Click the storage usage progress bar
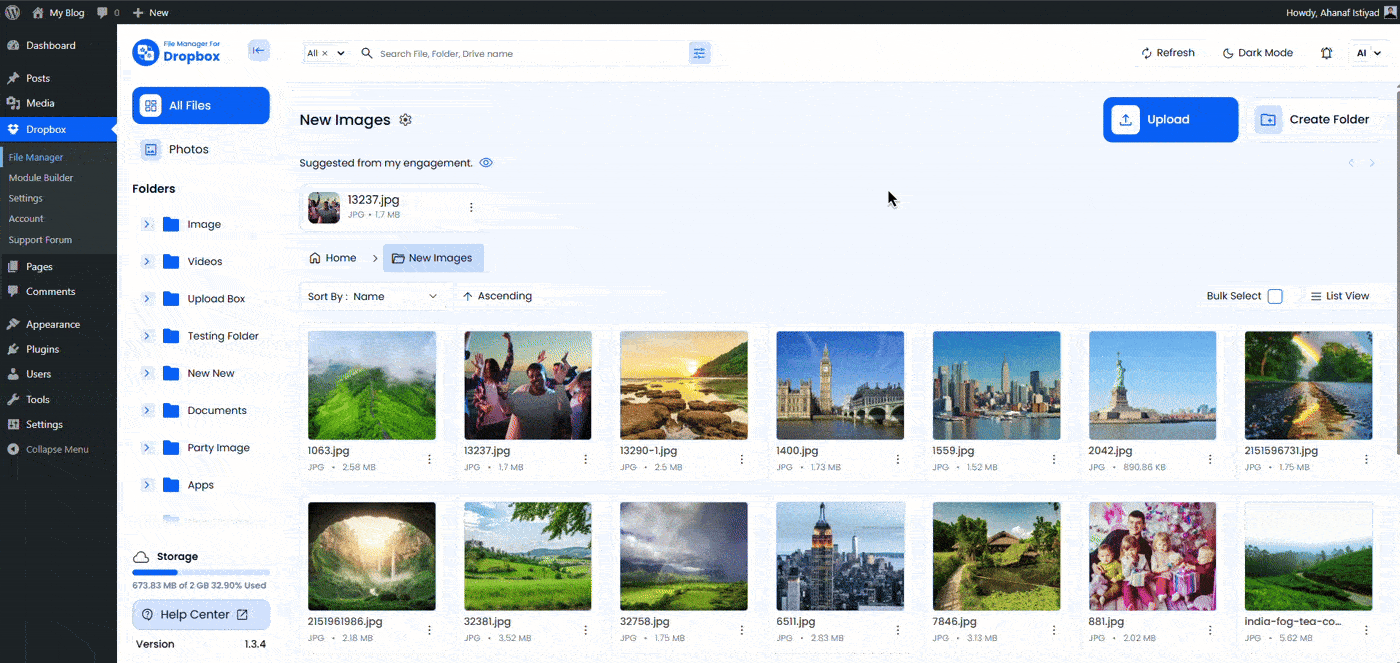Viewport: 1400px width, 663px height. [x=200, y=572]
